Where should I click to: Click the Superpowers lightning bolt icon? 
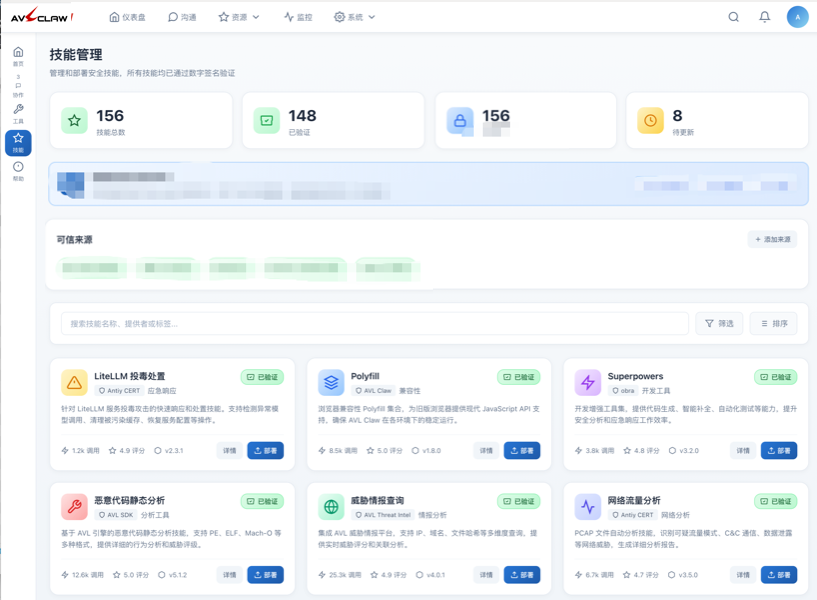(x=587, y=383)
